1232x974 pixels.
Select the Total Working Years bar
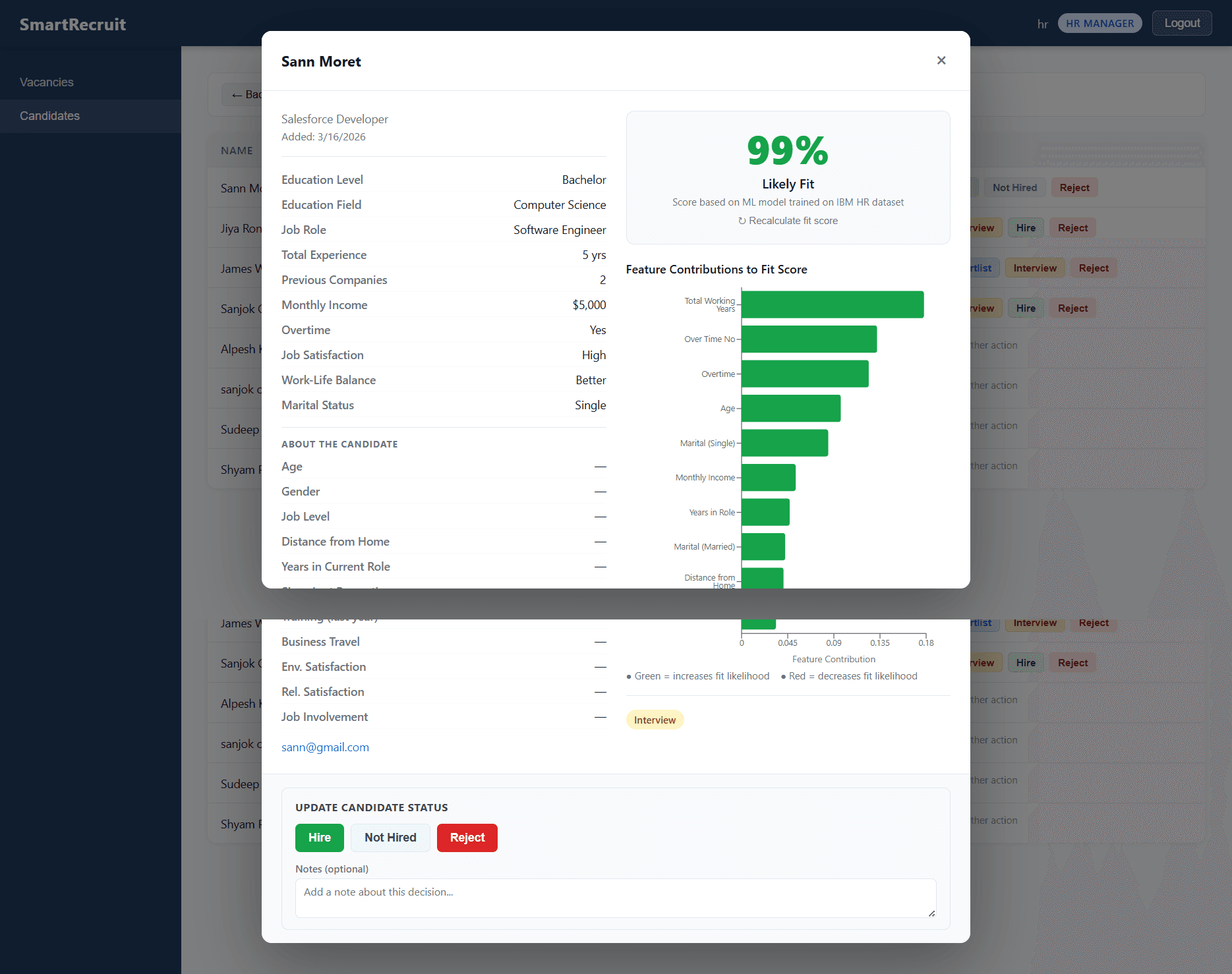pos(833,304)
